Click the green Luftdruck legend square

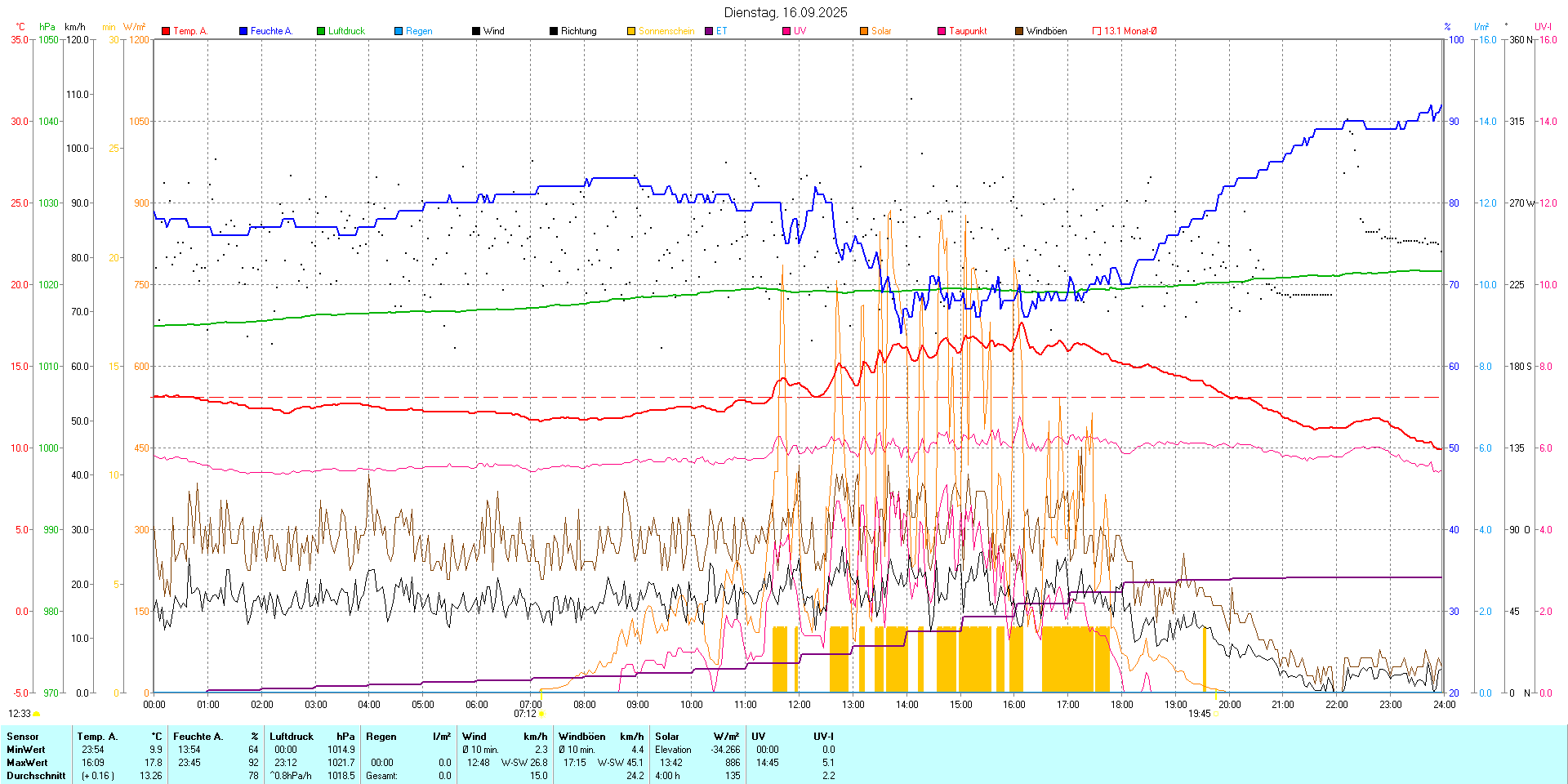[x=321, y=31]
